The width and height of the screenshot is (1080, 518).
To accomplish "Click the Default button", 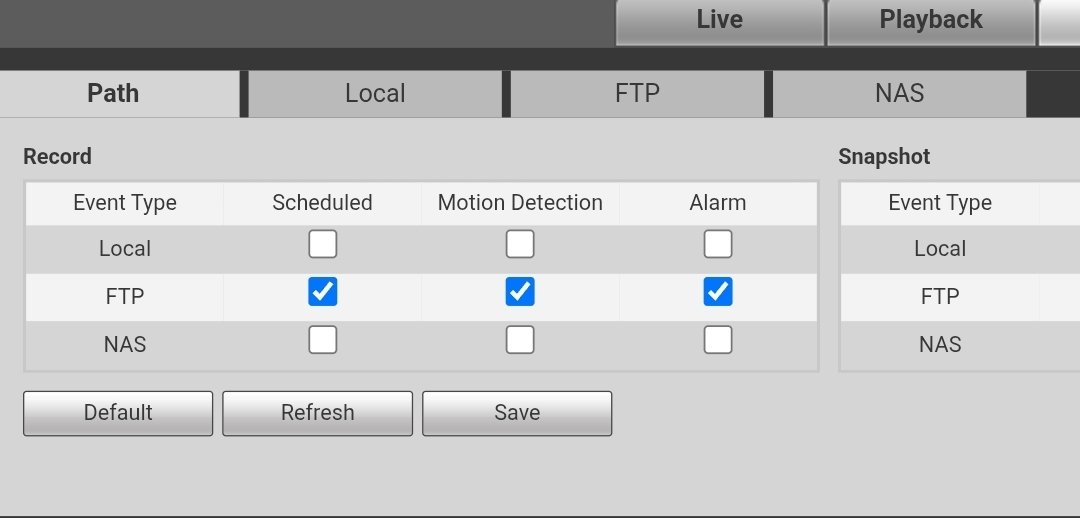I will tap(118, 413).
